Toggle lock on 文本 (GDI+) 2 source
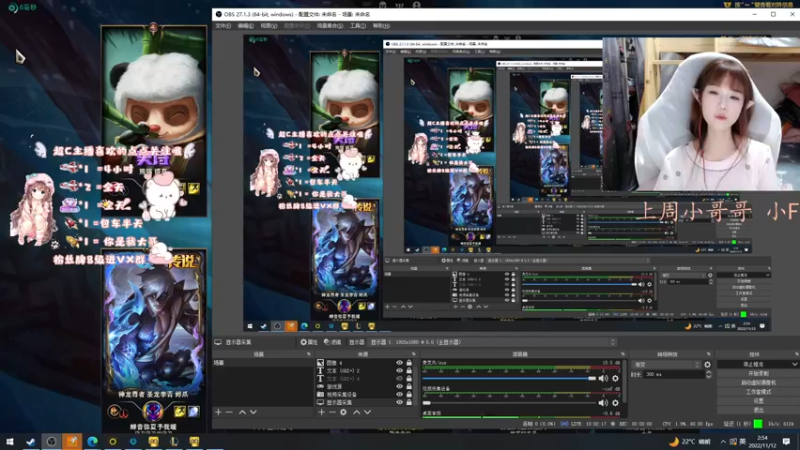This screenshot has width=800, height=450. pyautogui.click(x=409, y=370)
